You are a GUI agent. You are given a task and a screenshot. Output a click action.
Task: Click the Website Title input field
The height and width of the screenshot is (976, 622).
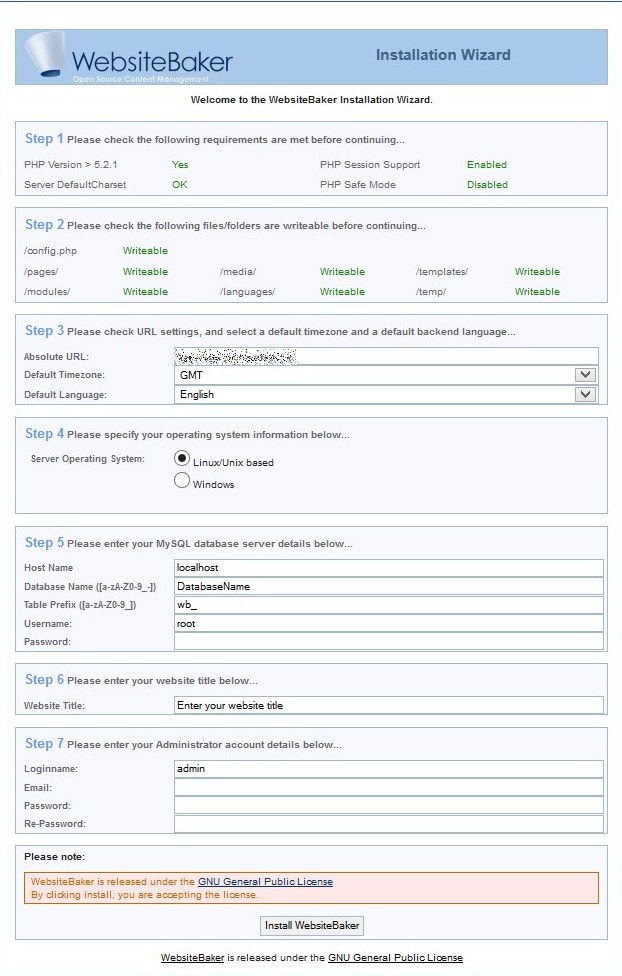389,705
